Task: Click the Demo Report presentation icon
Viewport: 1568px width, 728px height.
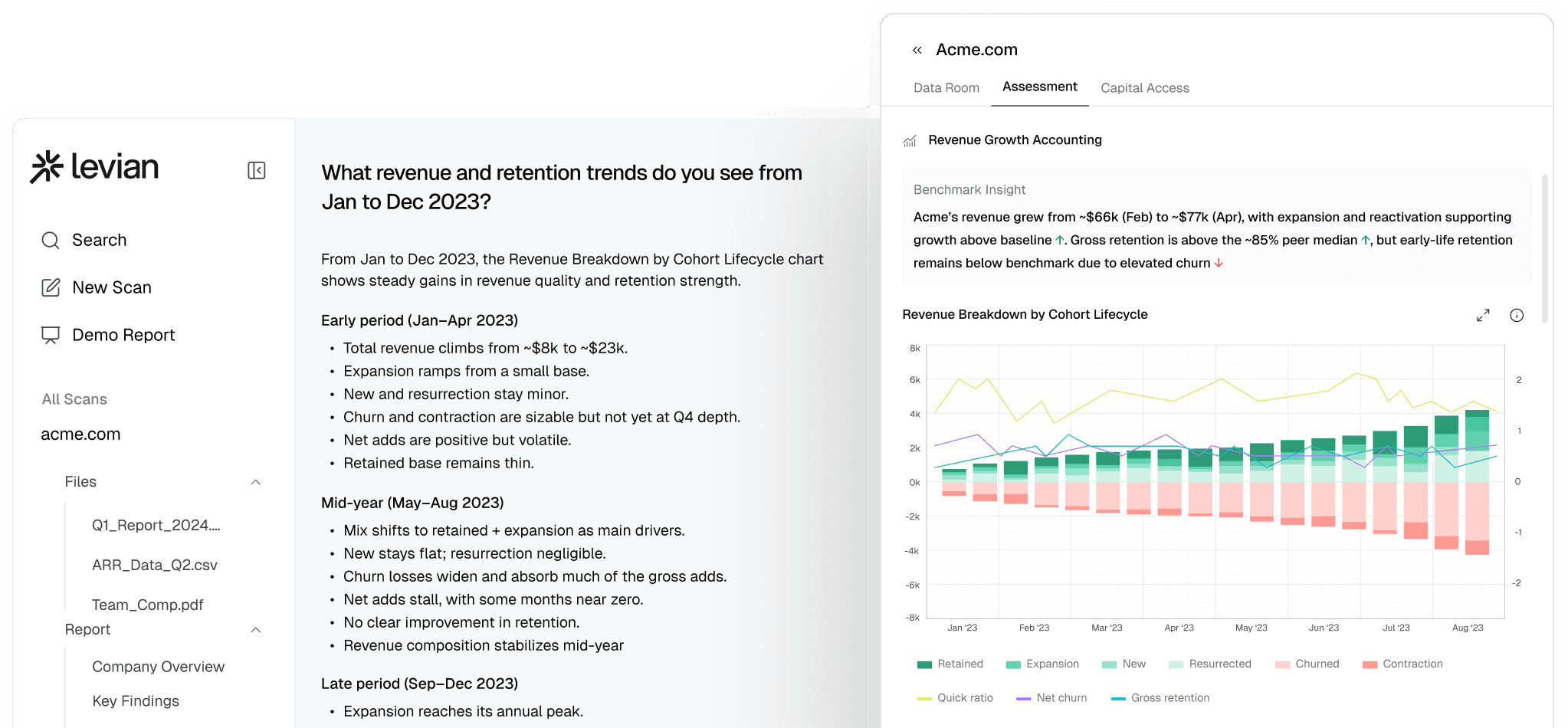Action: click(x=51, y=336)
